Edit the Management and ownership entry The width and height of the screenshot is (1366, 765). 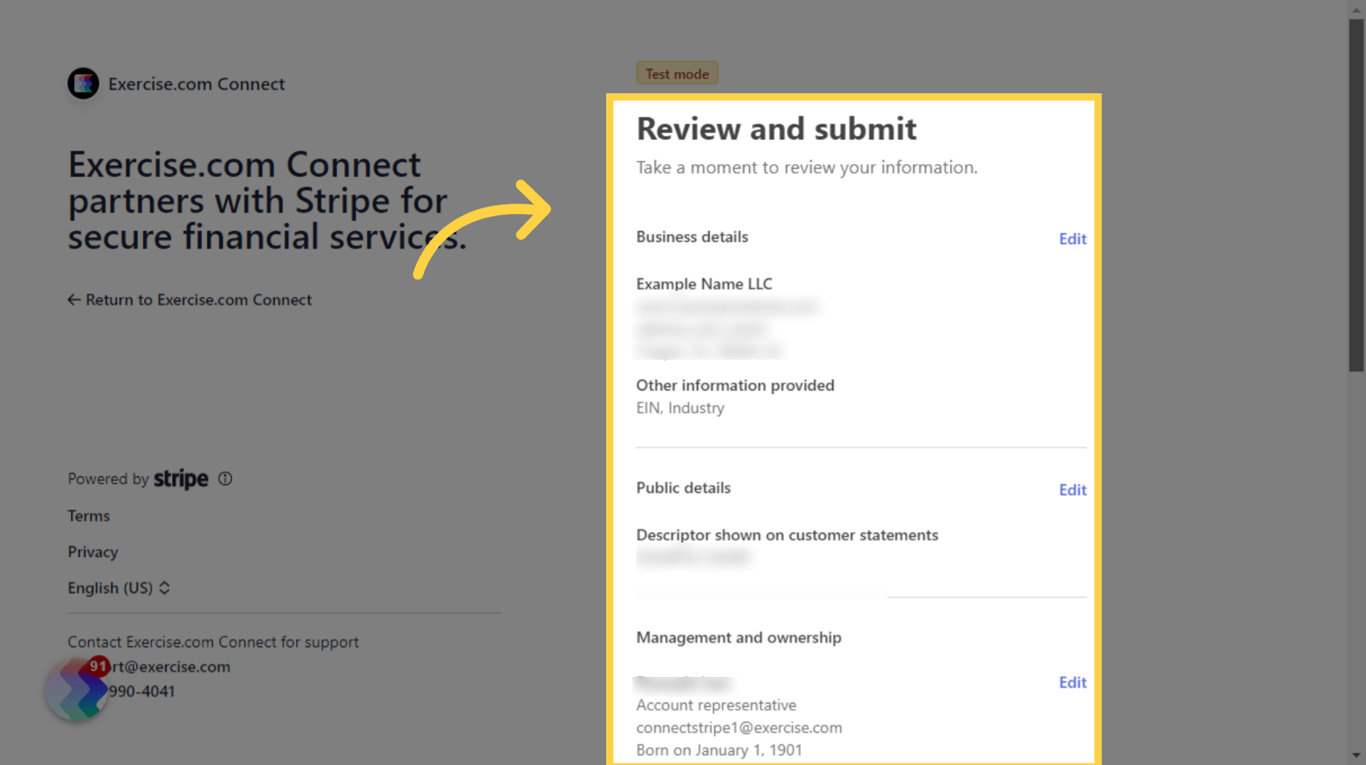click(x=1072, y=682)
